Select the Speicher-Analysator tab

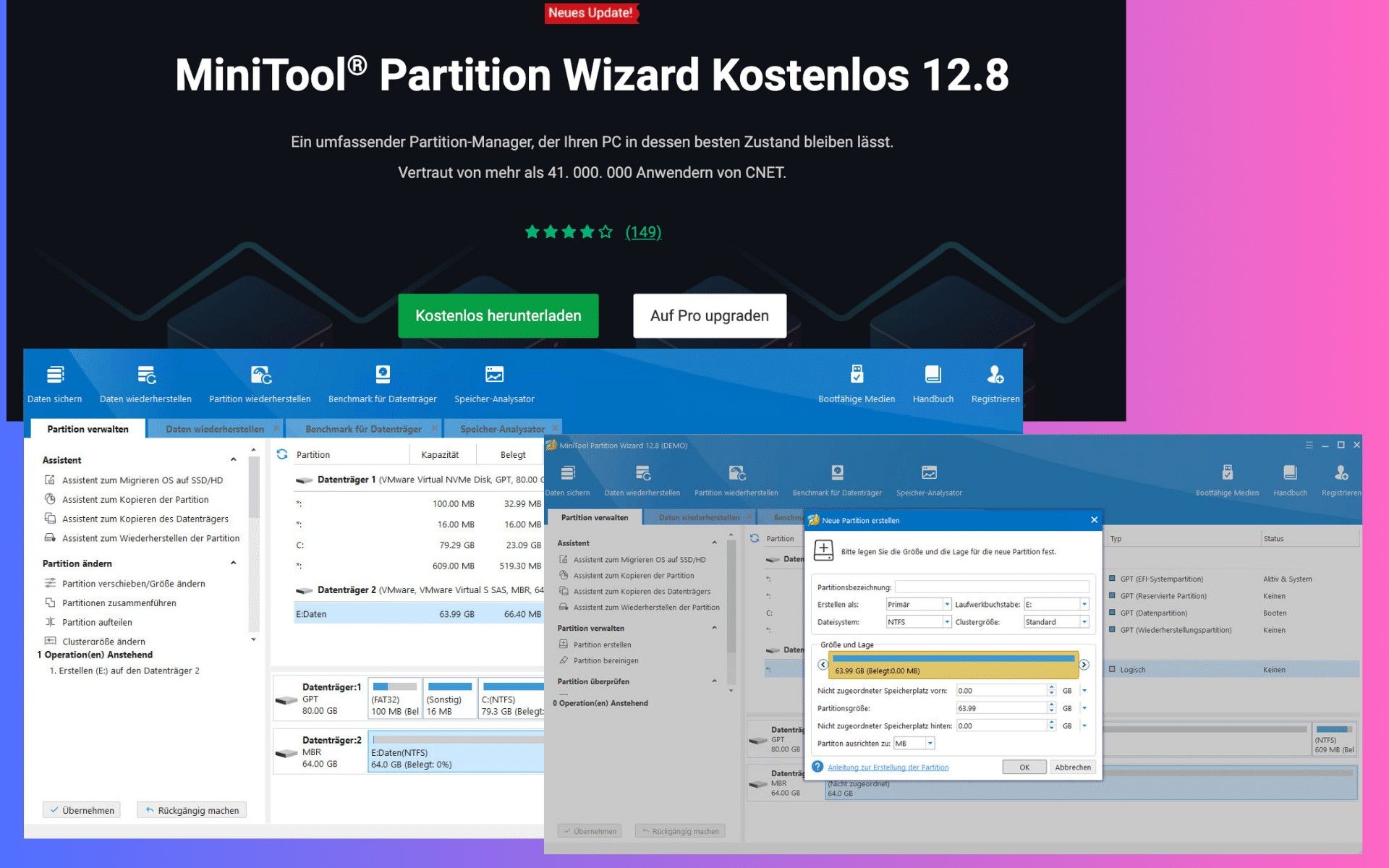point(502,429)
